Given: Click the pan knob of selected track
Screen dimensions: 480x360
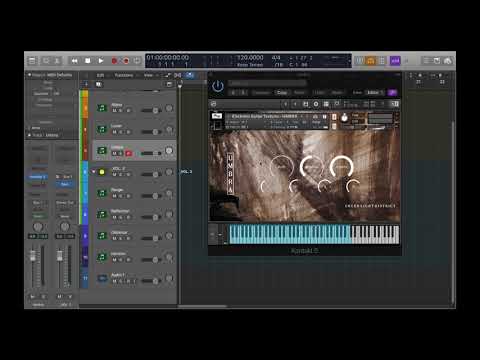Looking at the screenshot, I should pyautogui.click(x=169, y=151).
